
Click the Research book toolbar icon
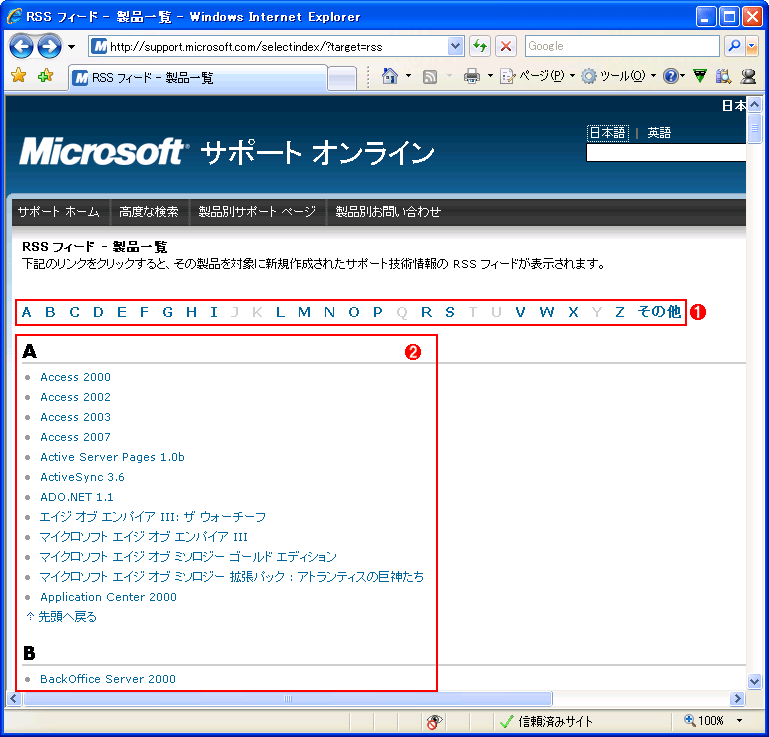point(723,76)
